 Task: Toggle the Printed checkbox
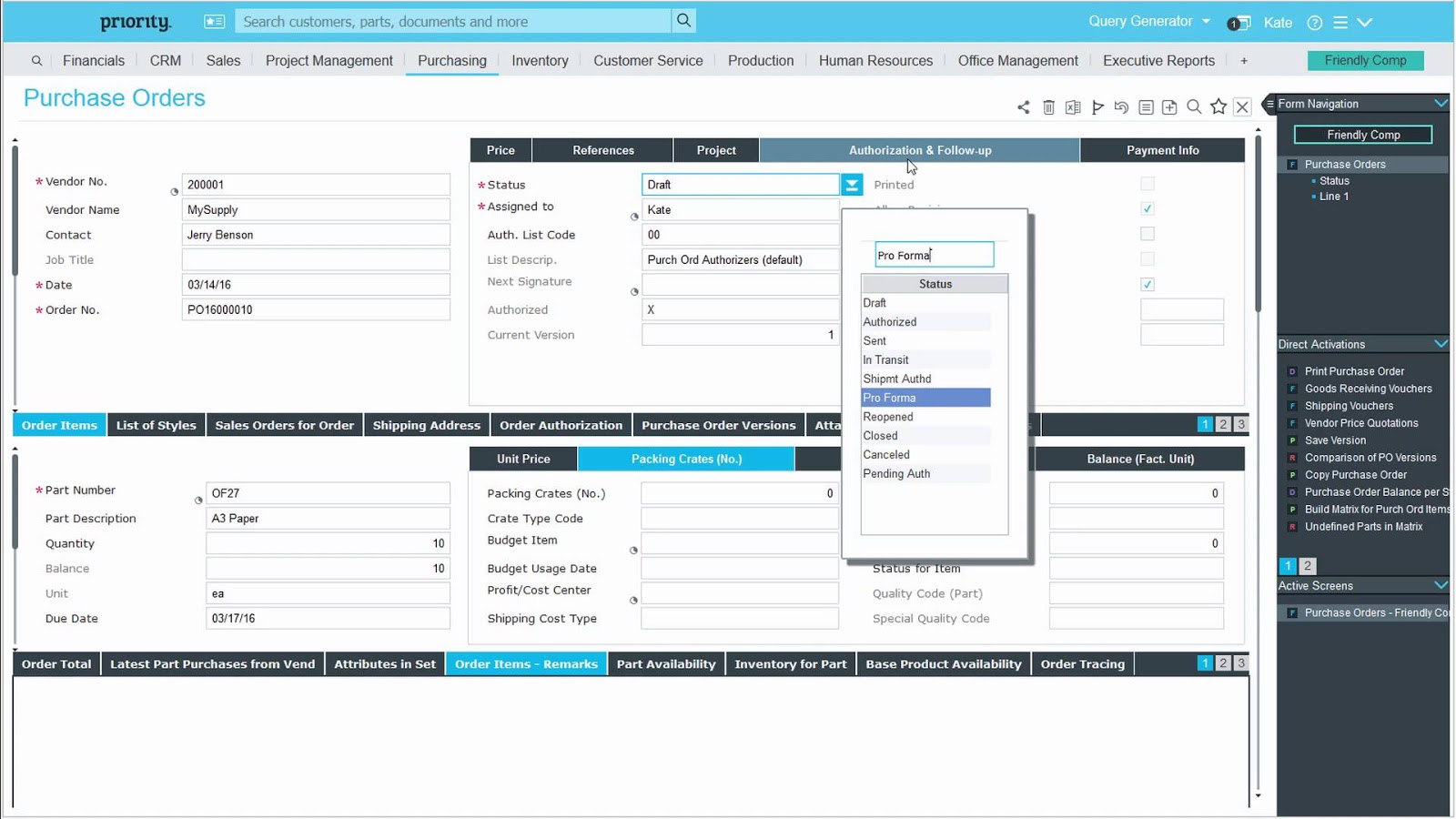coord(1148,184)
